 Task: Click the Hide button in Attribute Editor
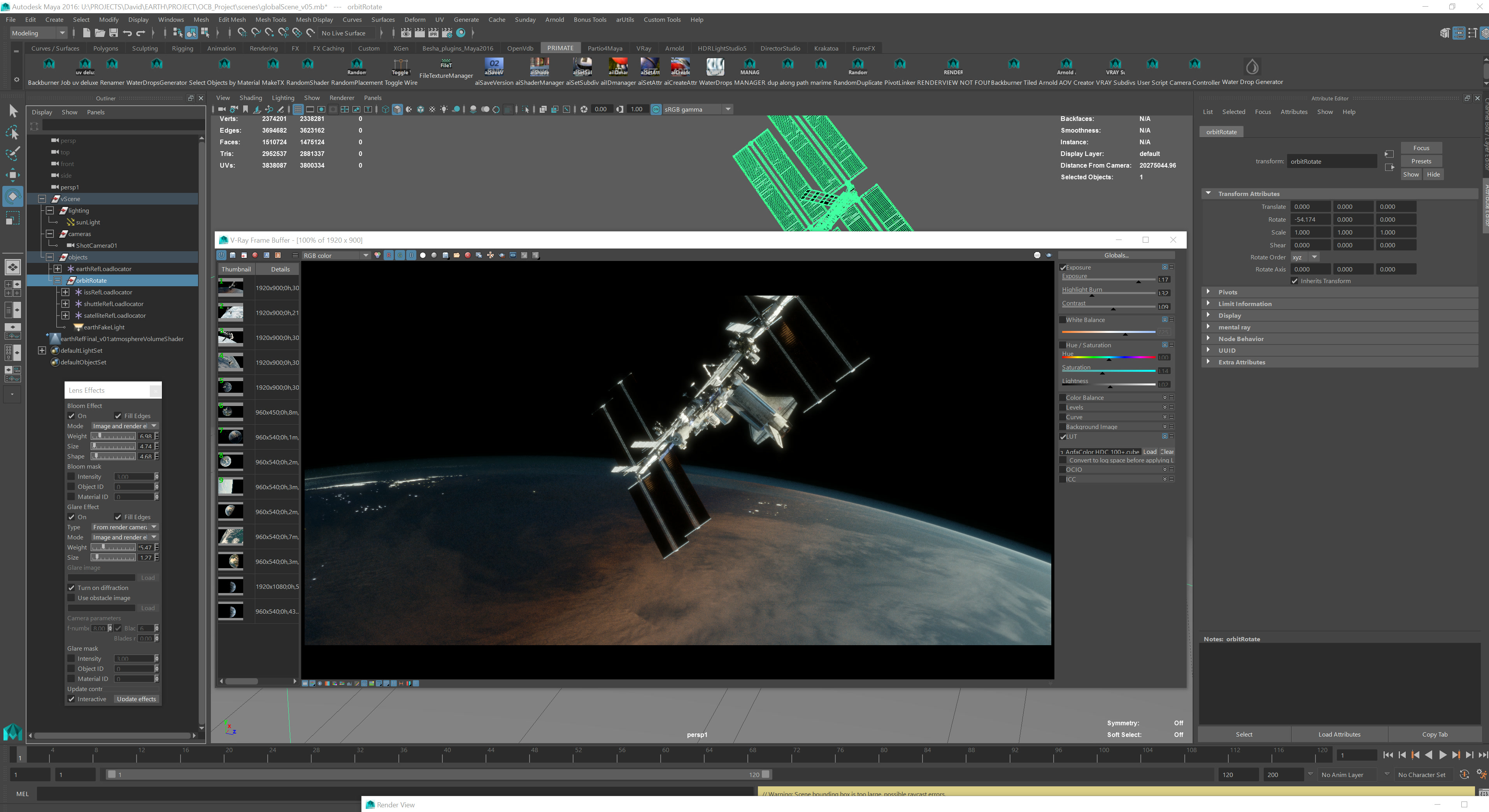pos(1433,175)
